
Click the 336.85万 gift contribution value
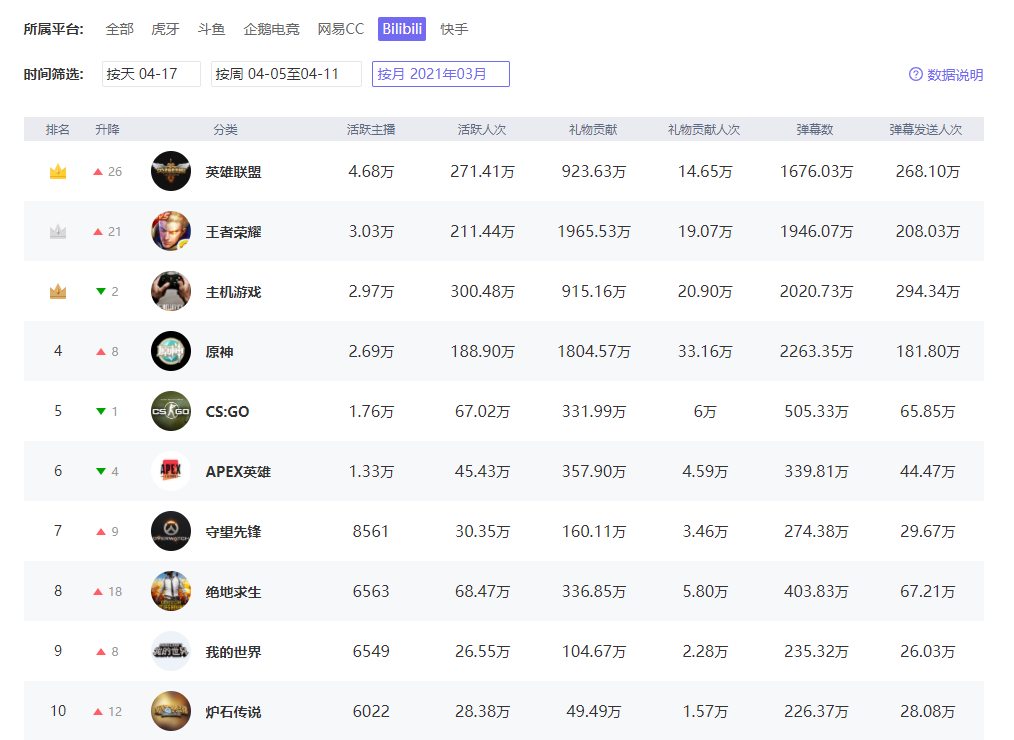tap(594, 591)
